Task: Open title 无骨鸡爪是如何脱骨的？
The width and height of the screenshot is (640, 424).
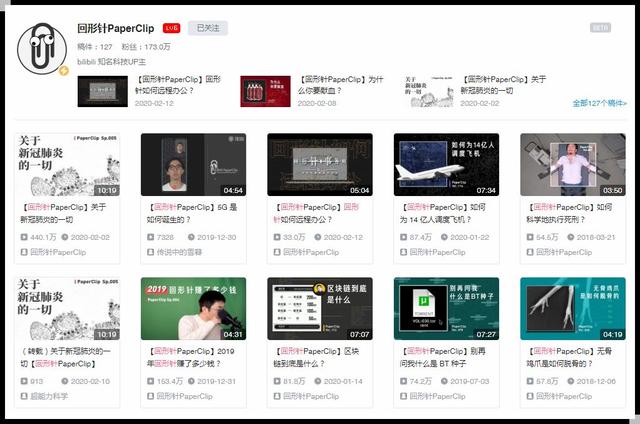Action: pos(569,357)
